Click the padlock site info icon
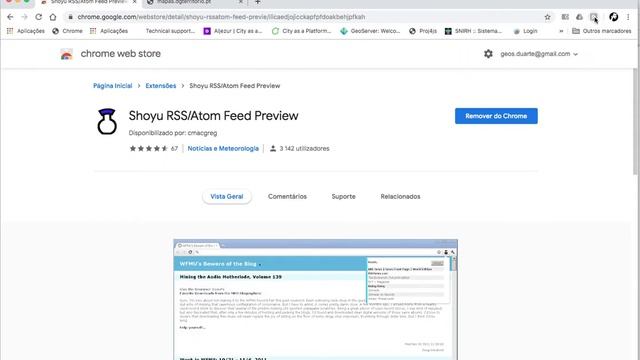The width and height of the screenshot is (640, 360). (x=70, y=17)
